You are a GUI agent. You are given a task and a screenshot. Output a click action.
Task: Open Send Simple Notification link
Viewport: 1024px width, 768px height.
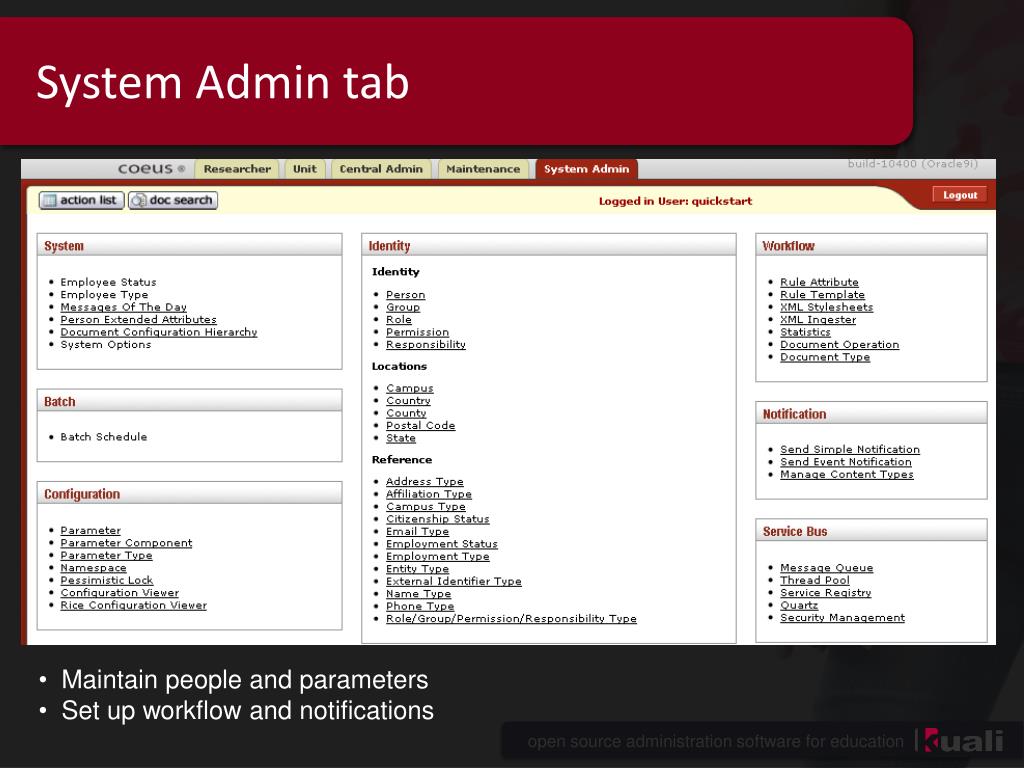pos(850,449)
